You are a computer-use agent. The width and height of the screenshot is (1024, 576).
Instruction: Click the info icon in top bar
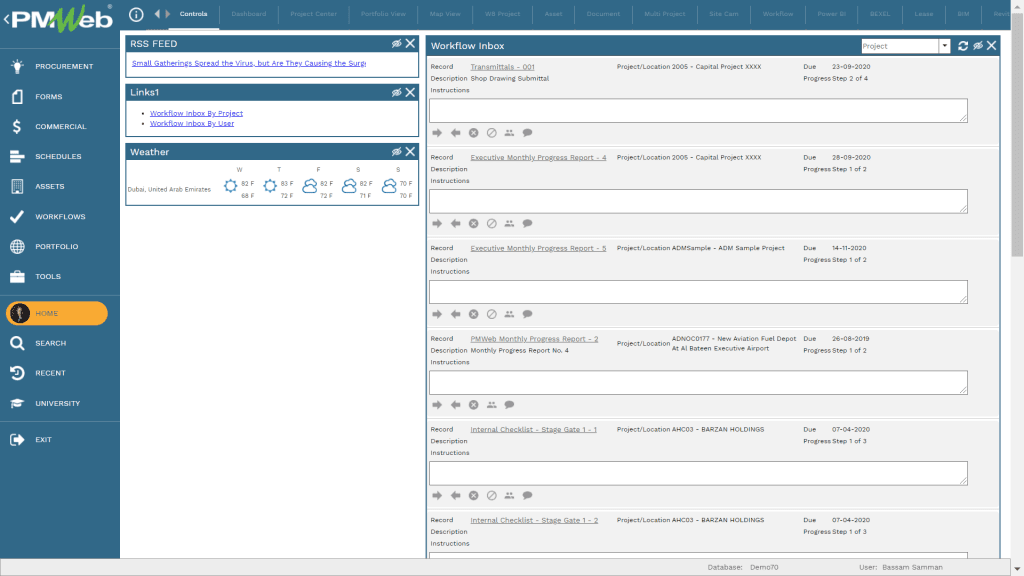tap(136, 14)
